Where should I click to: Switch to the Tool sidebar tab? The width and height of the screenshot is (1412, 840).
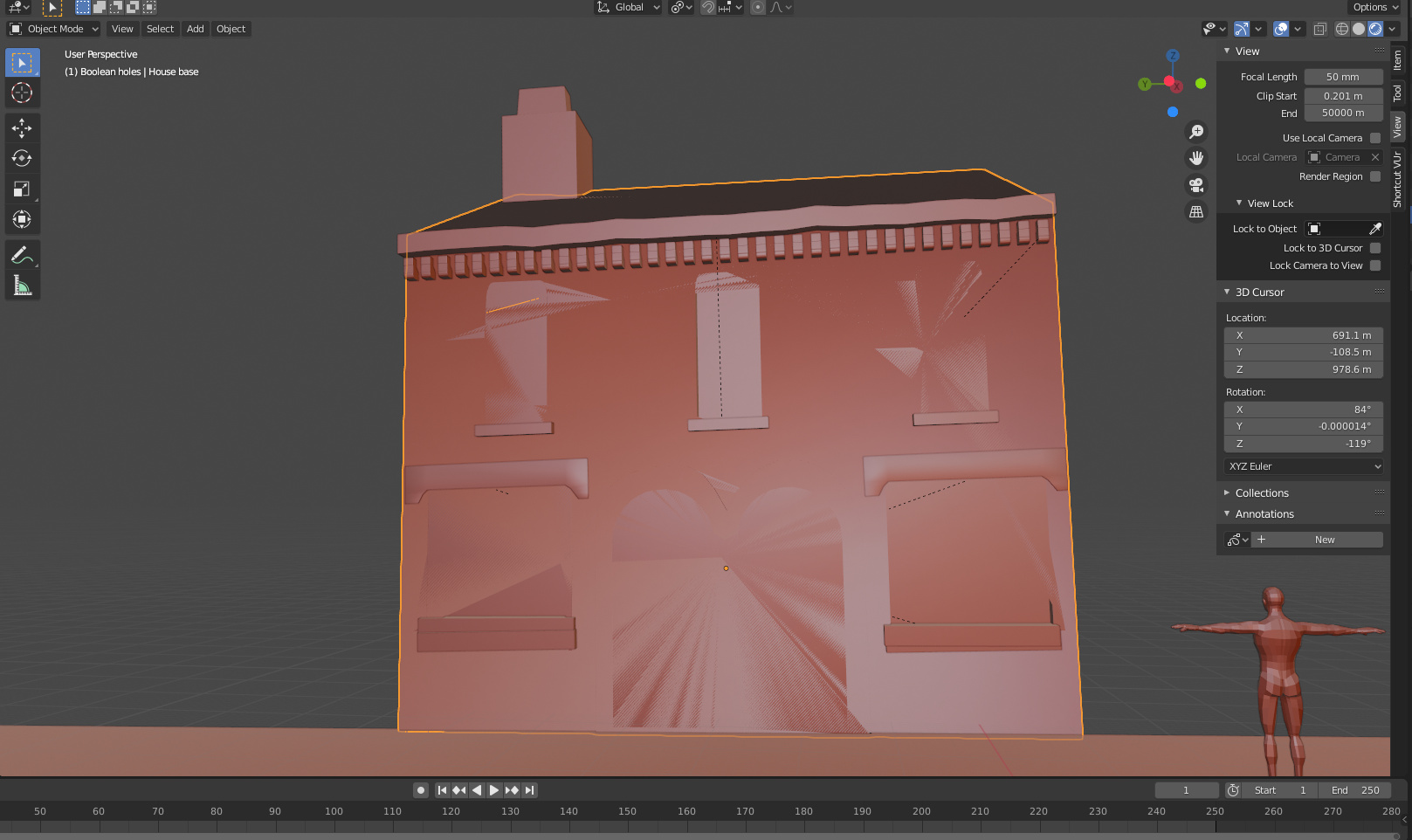pos(1398,93)
